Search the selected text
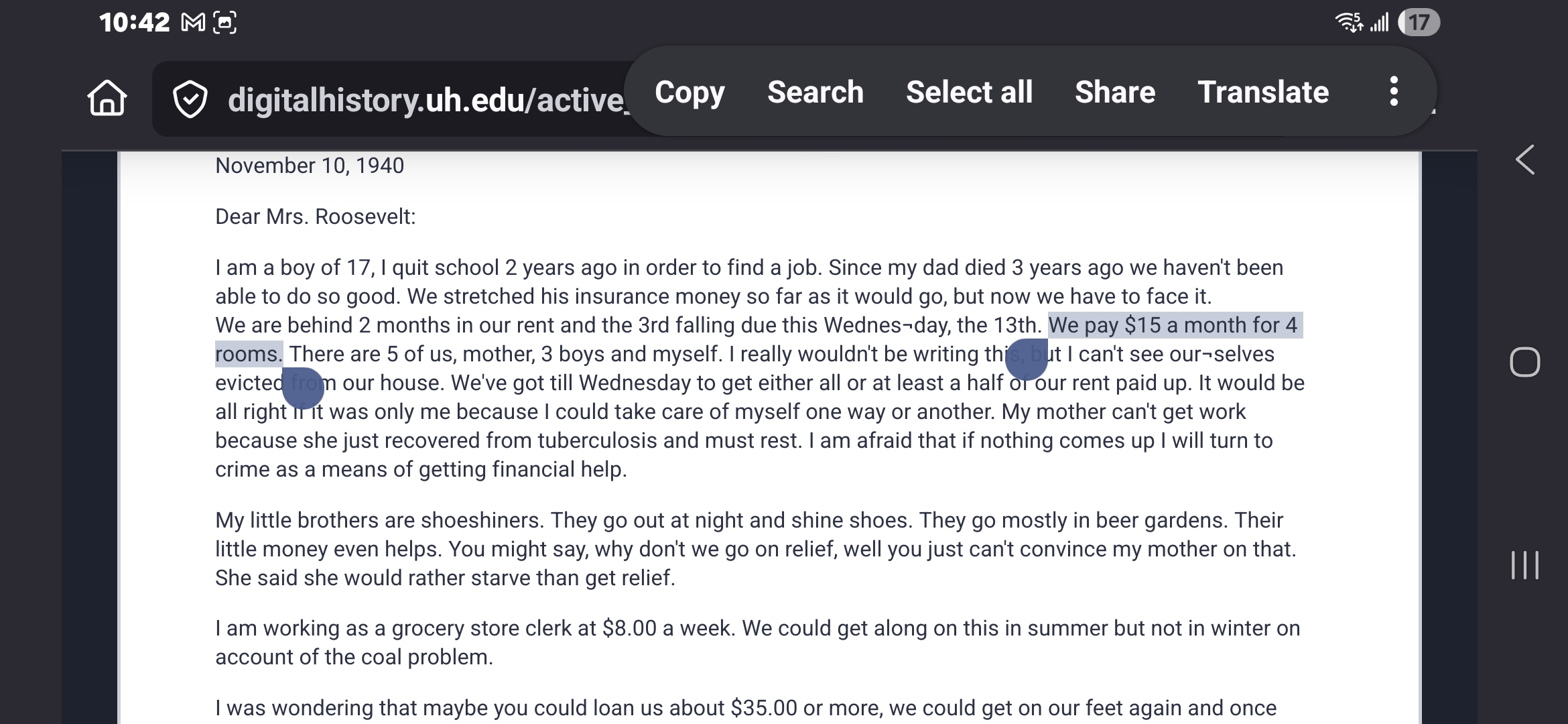 [x=815, y=92]
